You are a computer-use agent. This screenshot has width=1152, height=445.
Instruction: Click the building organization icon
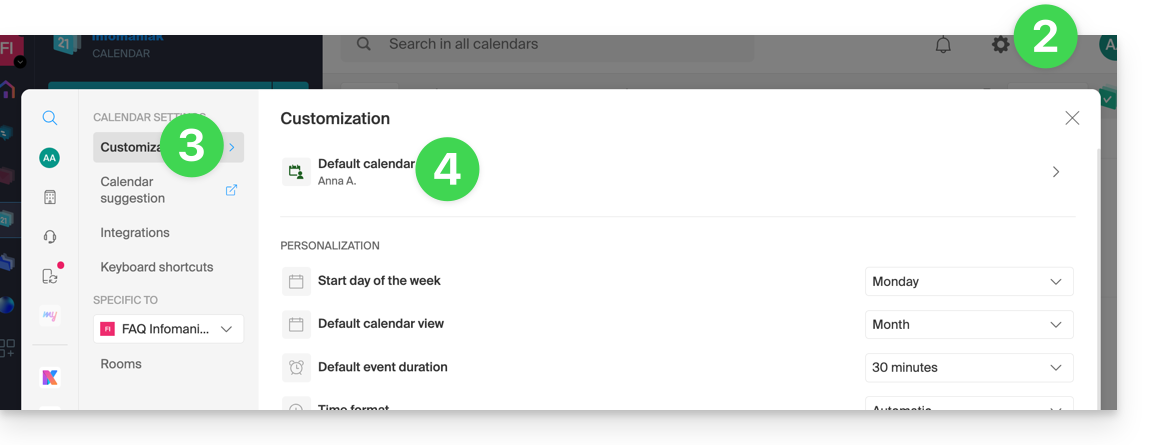tap(49, 197)
